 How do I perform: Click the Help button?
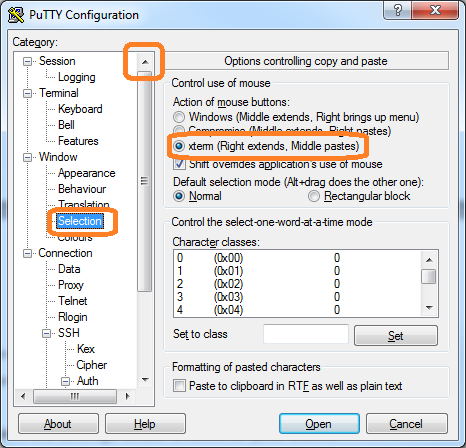pyautogui.click(x=145, y=424)
